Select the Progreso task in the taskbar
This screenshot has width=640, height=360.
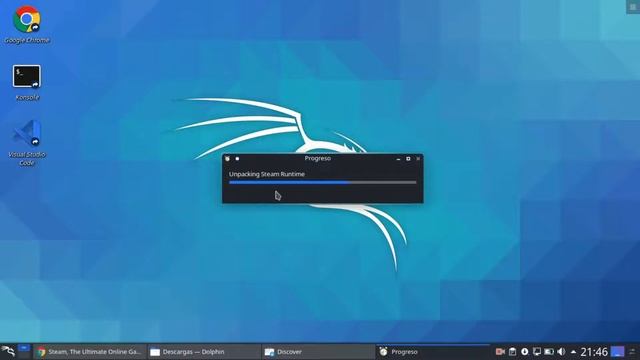(433, 352)
